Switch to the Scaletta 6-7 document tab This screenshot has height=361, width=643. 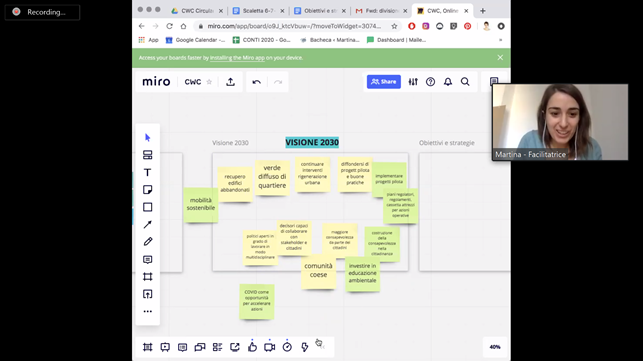click(258, 11)
